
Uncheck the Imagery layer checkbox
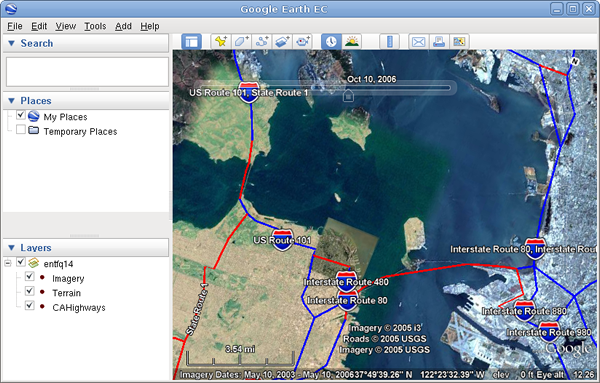[x=29, y=276]
